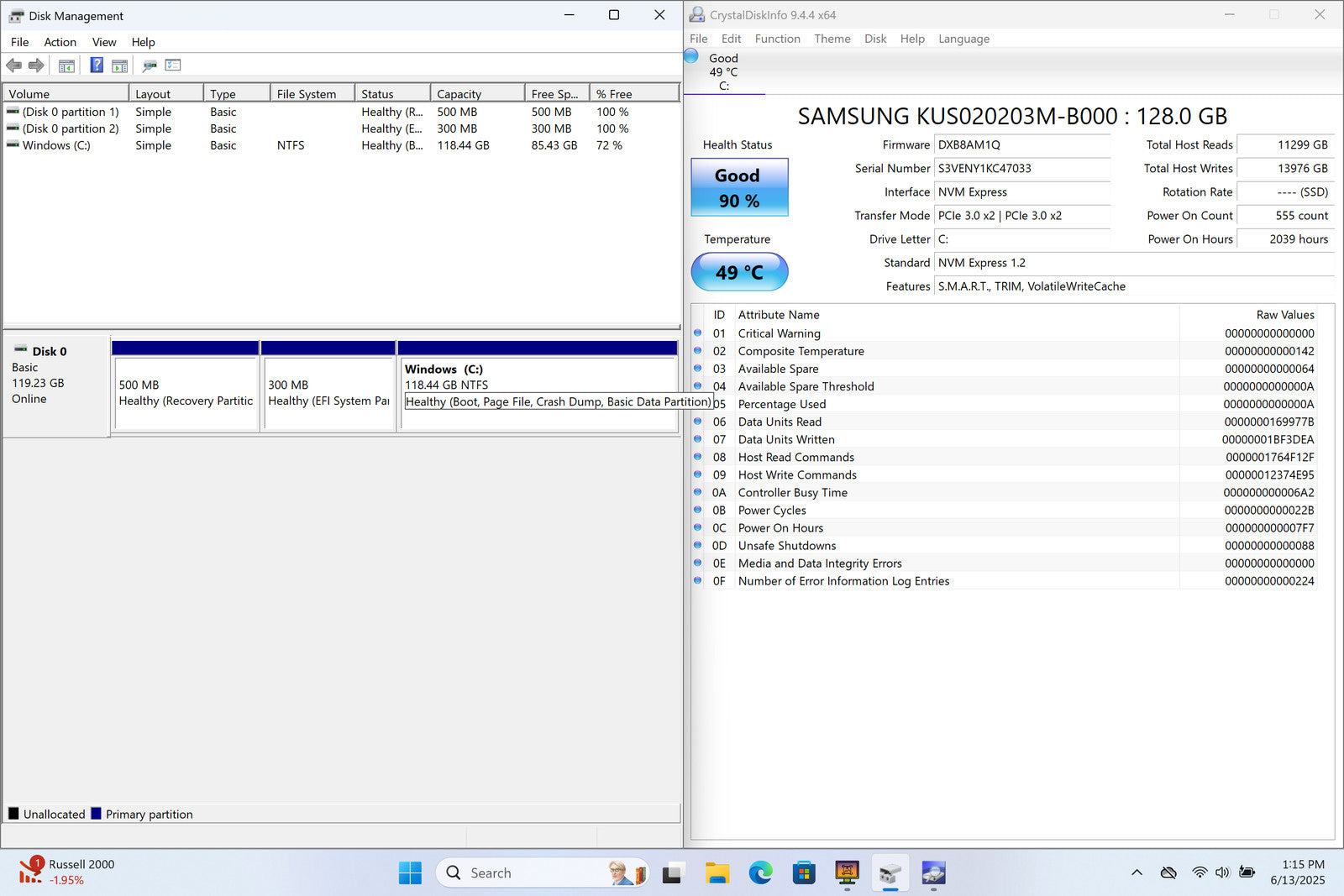Screen dimensions: 1344x896
Task: Open Russell 2000 stock widget on taskbar
Action: tap(67, 872)
